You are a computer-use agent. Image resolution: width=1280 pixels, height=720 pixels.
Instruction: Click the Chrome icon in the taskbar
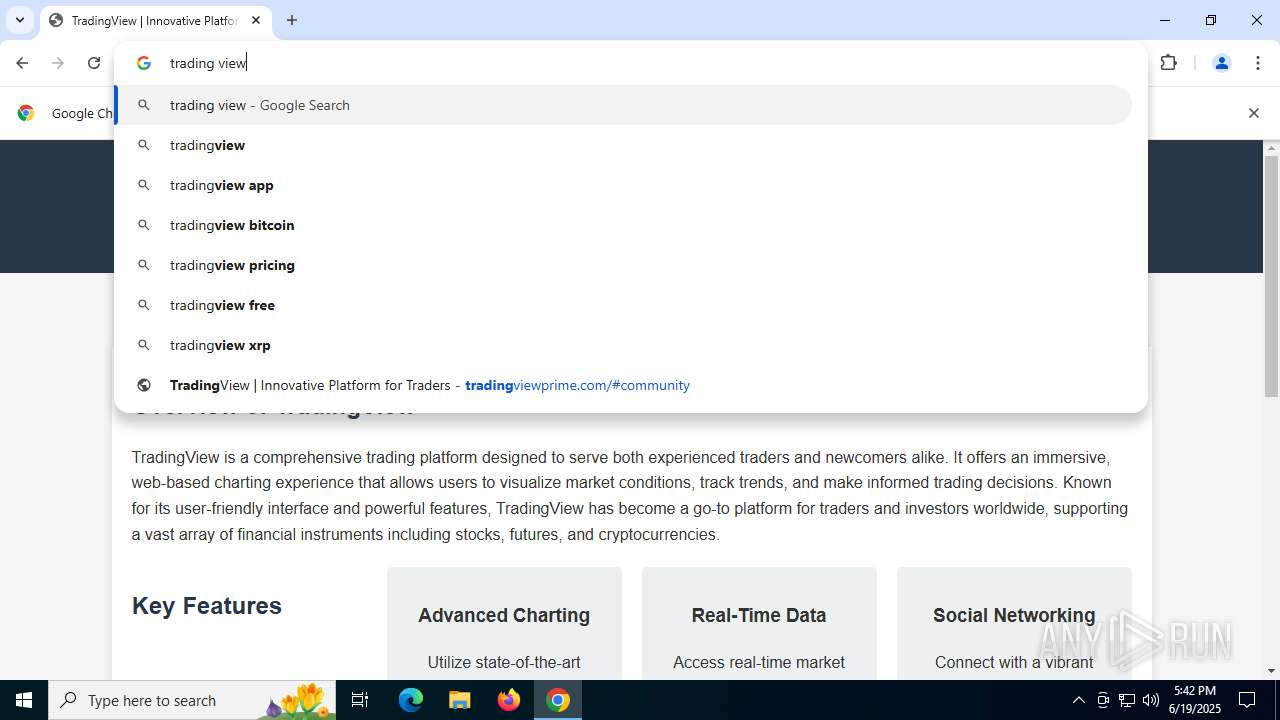point(558,700)
